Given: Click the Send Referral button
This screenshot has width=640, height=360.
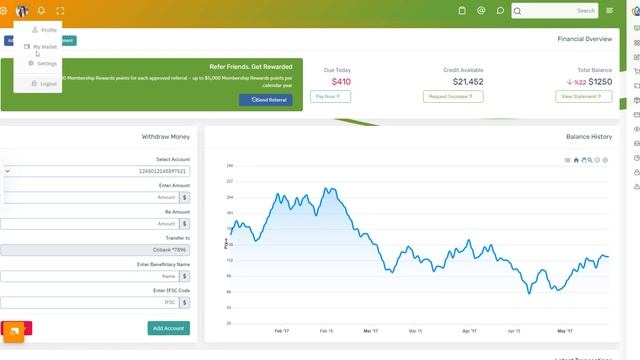Looking at the screenshot, I should tap(266, 100).
